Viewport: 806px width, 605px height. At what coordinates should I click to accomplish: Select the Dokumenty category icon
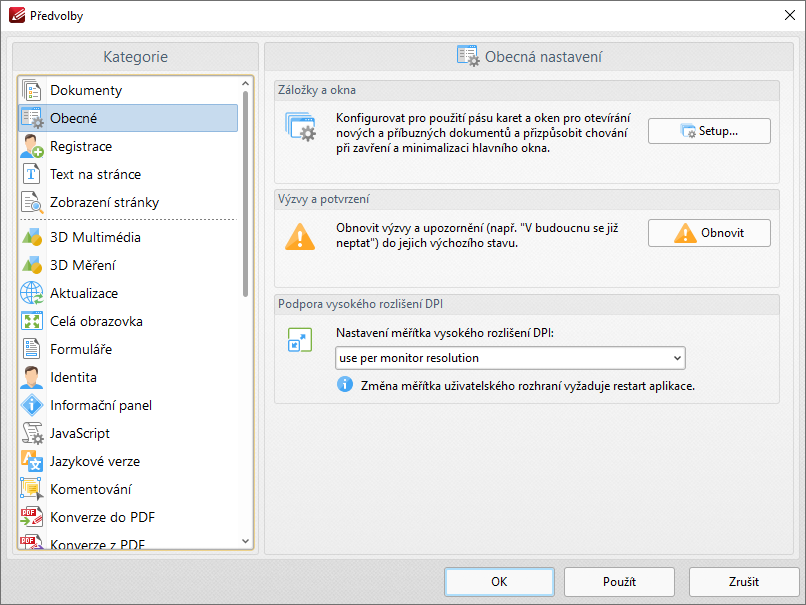click(32, 90)
